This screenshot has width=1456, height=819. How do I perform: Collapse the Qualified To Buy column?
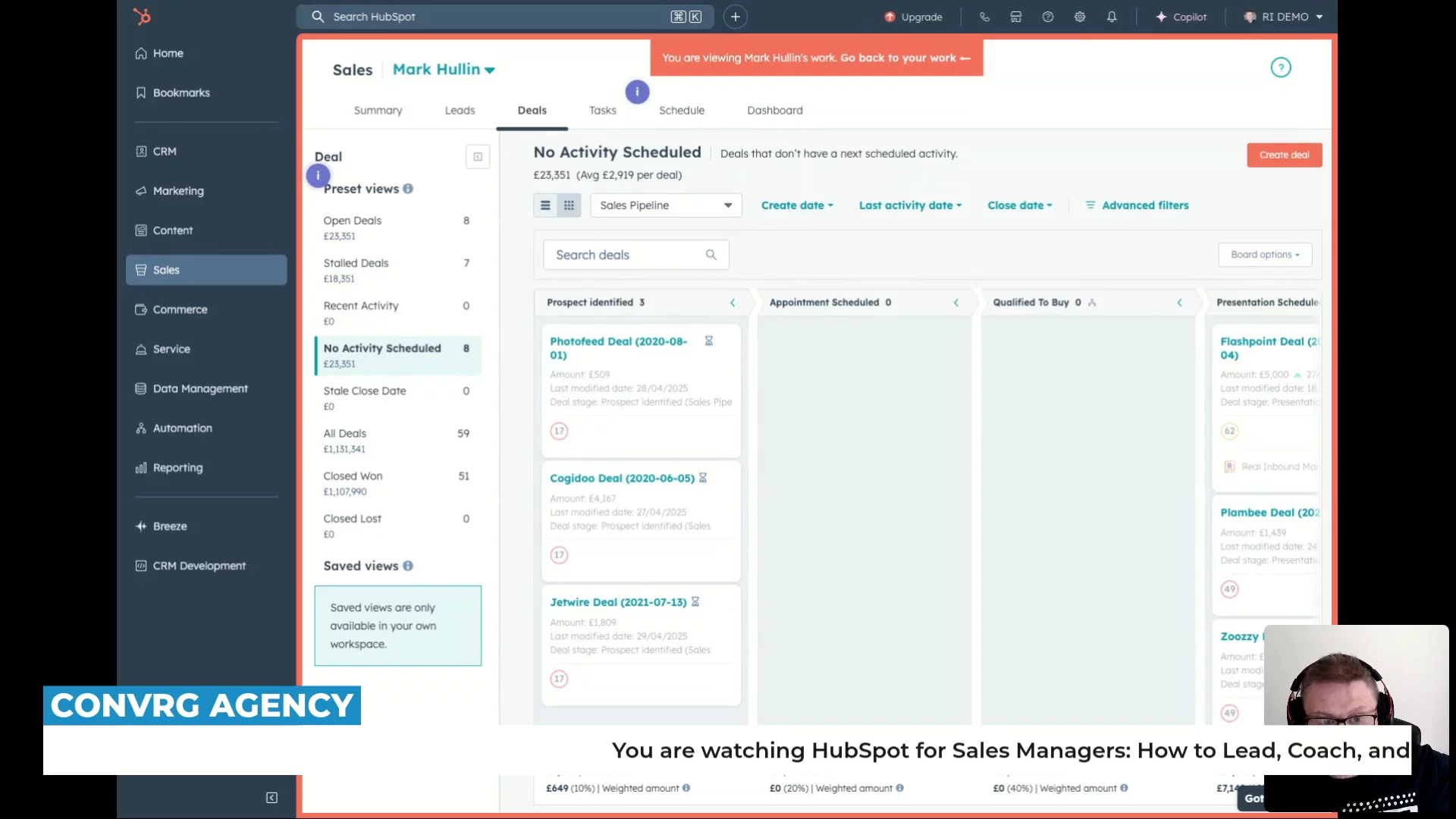coord(1179,303)
